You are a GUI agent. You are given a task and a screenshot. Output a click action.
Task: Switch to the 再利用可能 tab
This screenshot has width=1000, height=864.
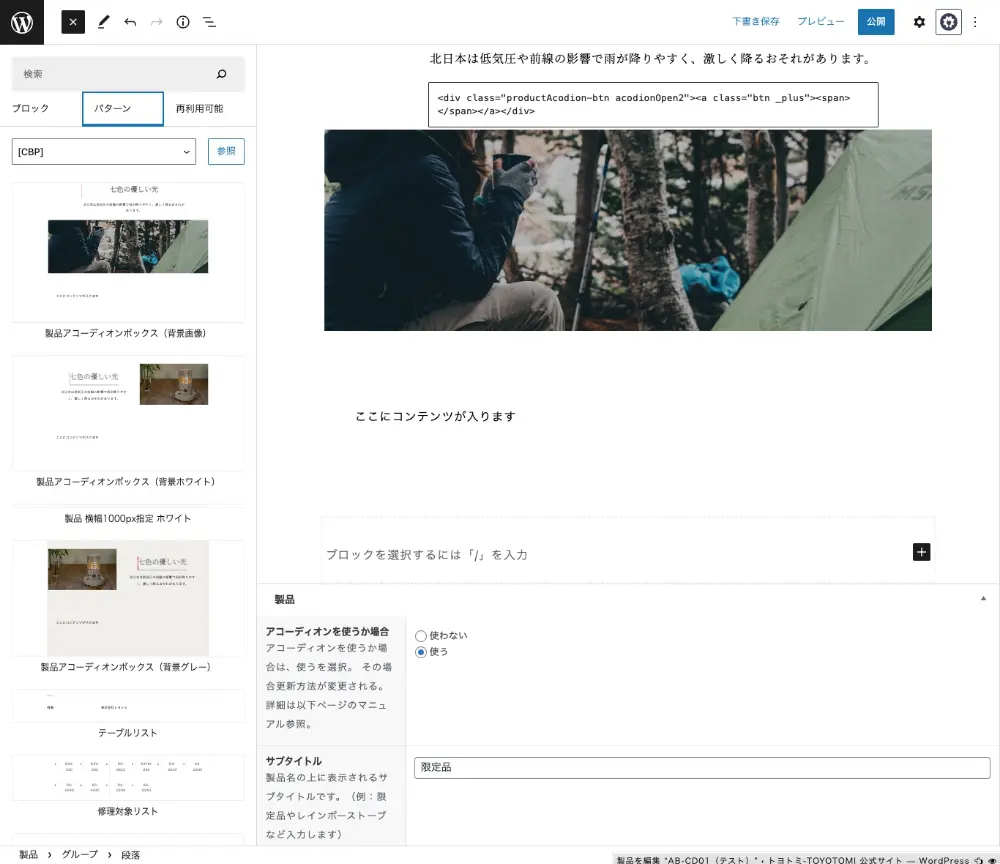click(200, 108)
